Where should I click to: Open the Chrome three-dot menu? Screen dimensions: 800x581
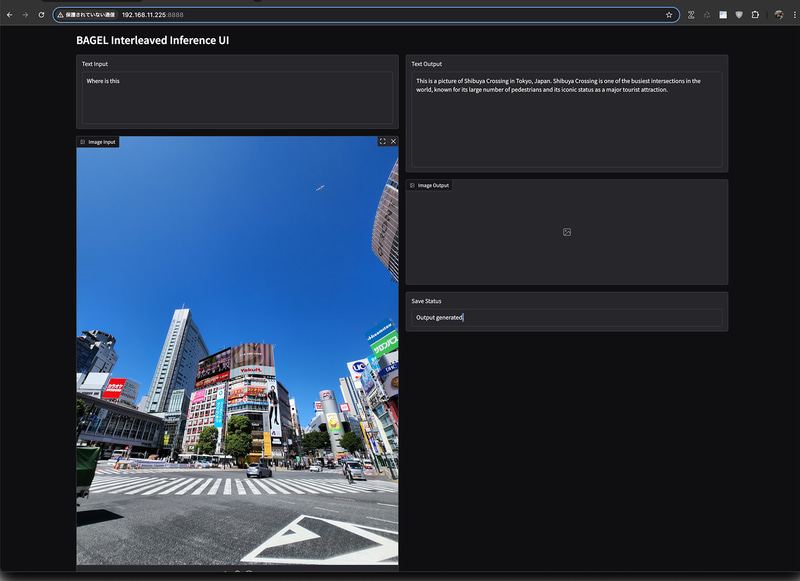[794, 14]
